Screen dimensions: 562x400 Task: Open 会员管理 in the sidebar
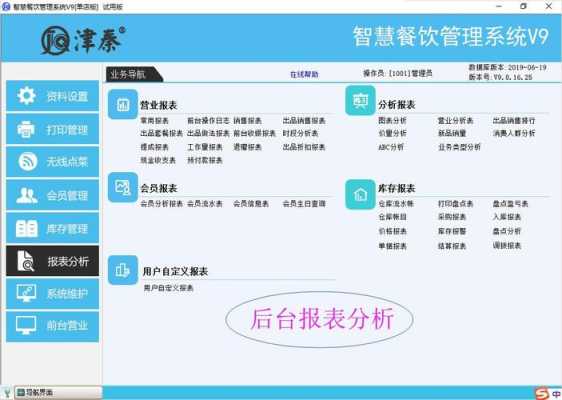click(52, 195)
